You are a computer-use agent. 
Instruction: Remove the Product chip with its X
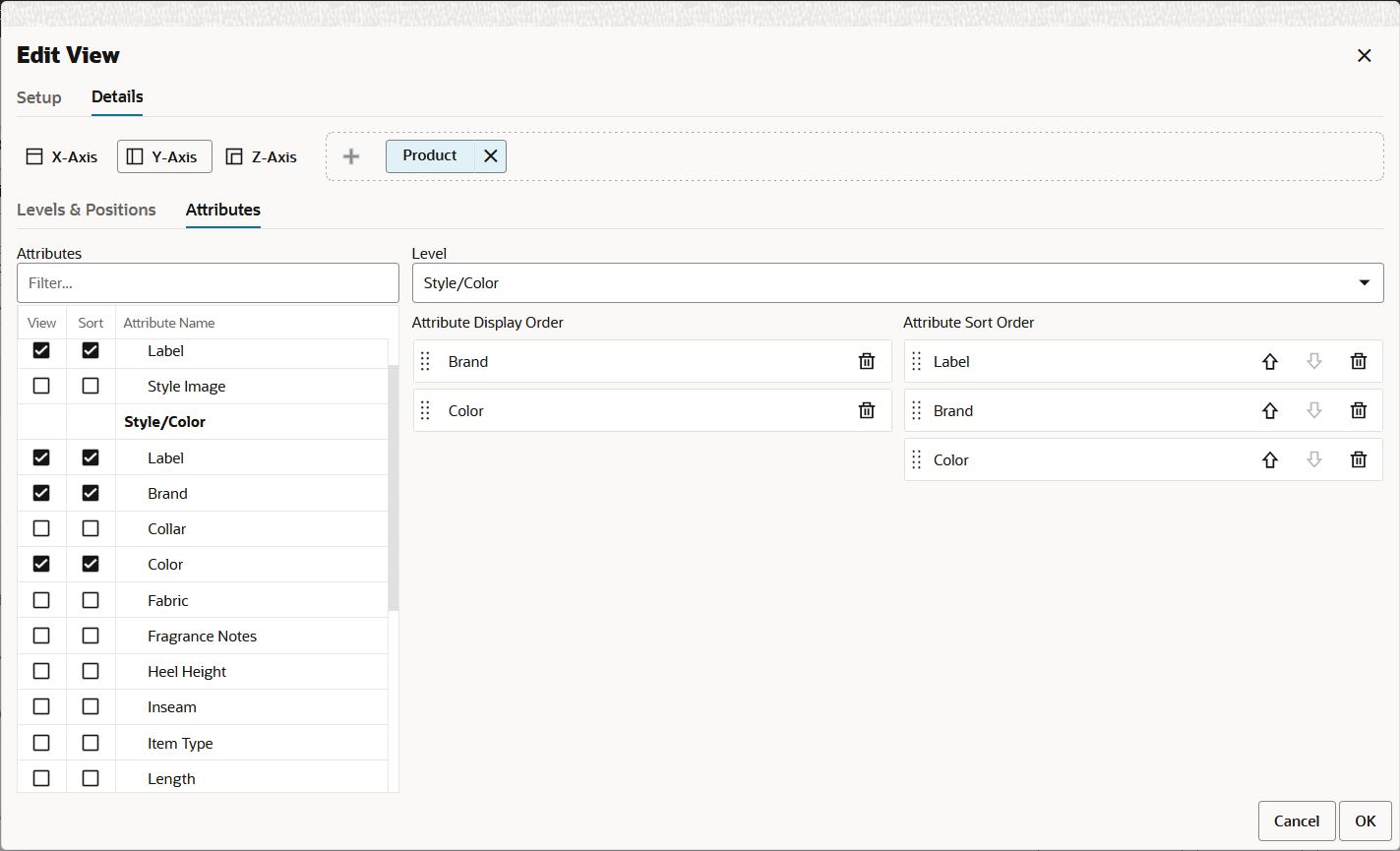tap(491, 156)
